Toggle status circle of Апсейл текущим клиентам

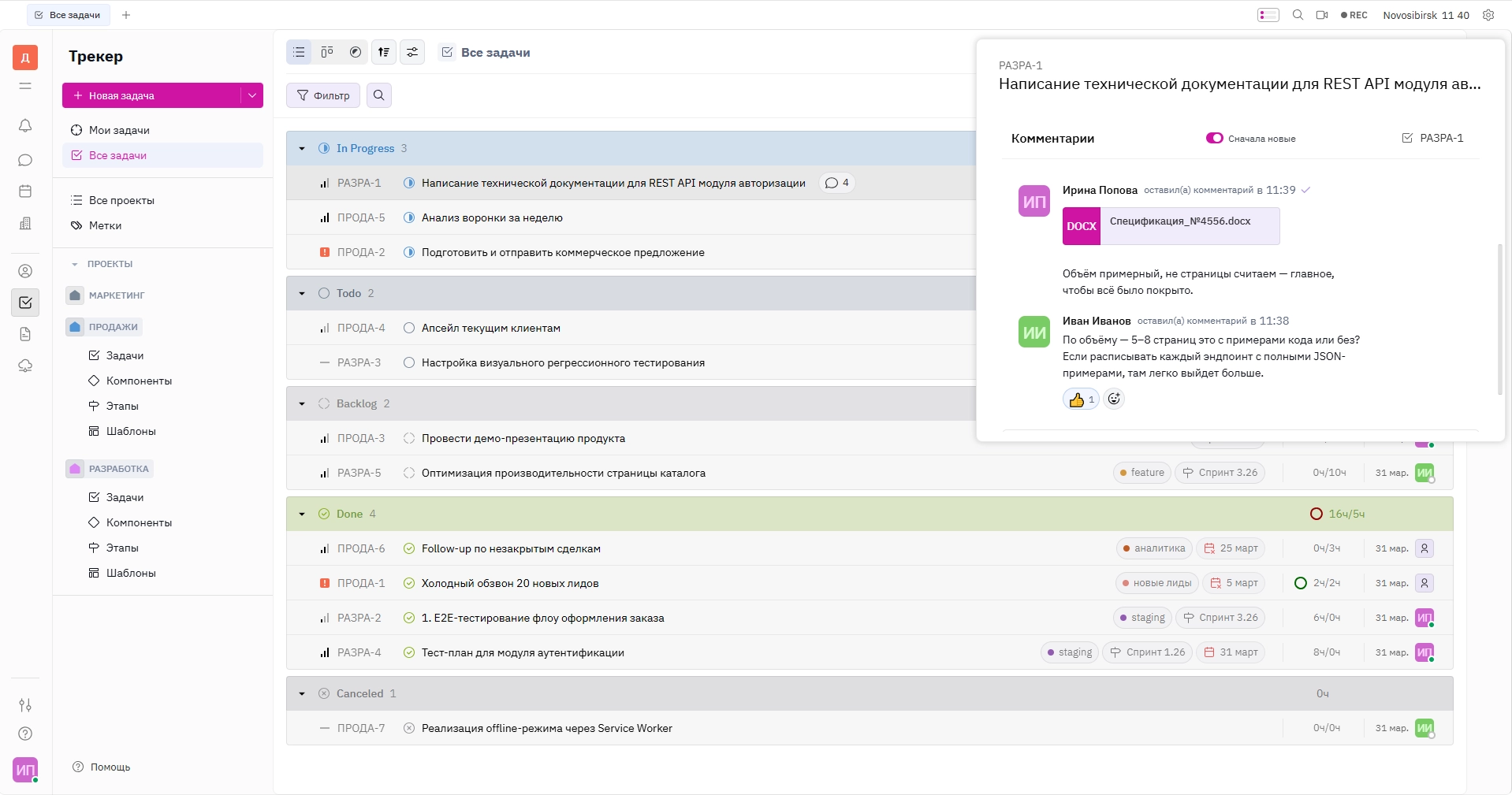(409, 328)
